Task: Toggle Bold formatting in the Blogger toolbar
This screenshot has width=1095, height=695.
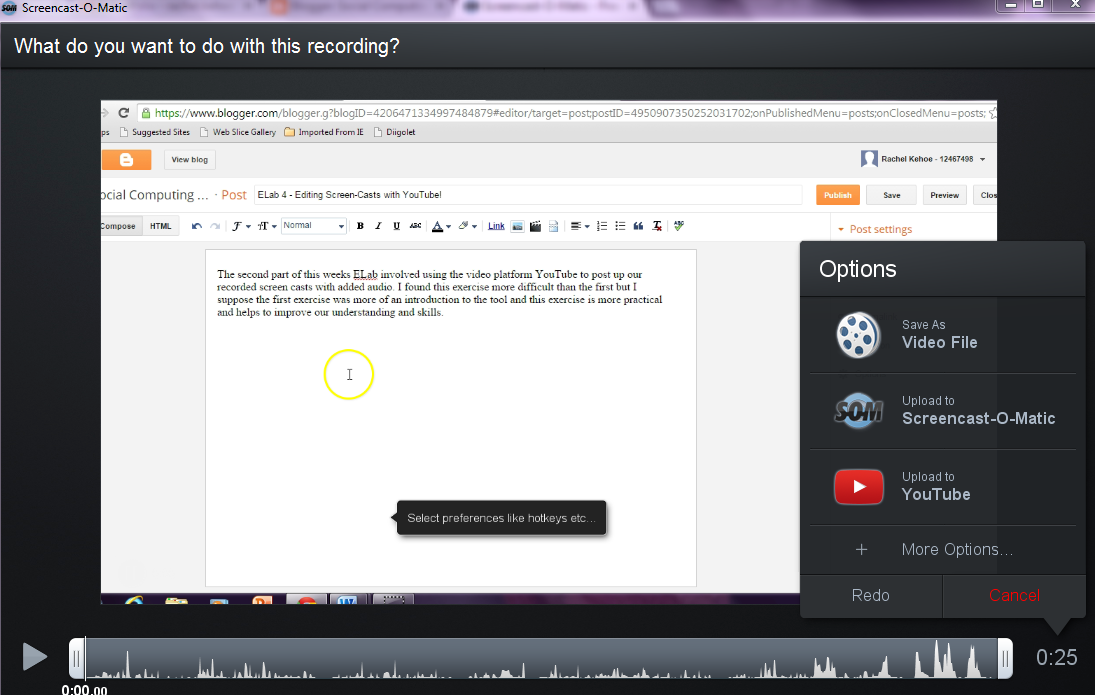Action: click(360, 226)
